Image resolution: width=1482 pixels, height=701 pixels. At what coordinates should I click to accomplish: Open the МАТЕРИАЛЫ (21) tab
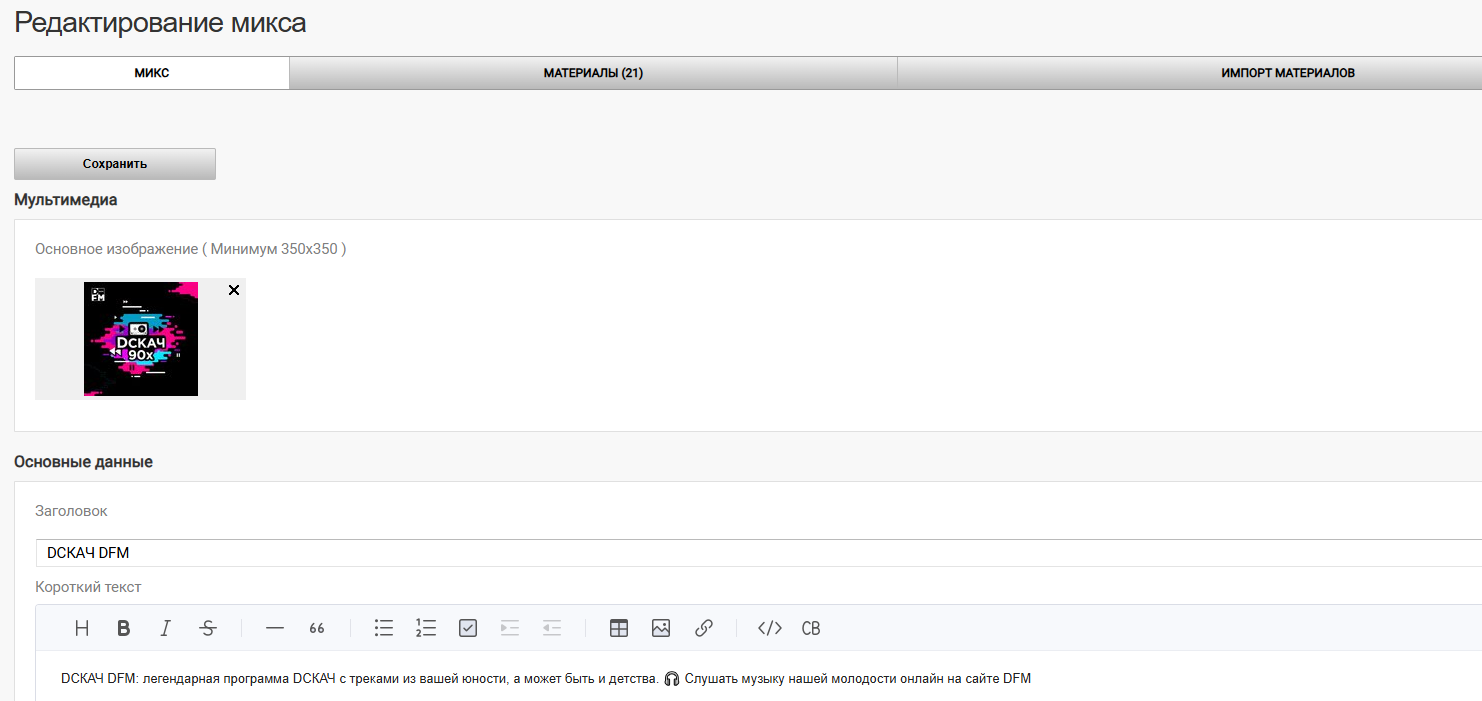click(x=593, y=73)
